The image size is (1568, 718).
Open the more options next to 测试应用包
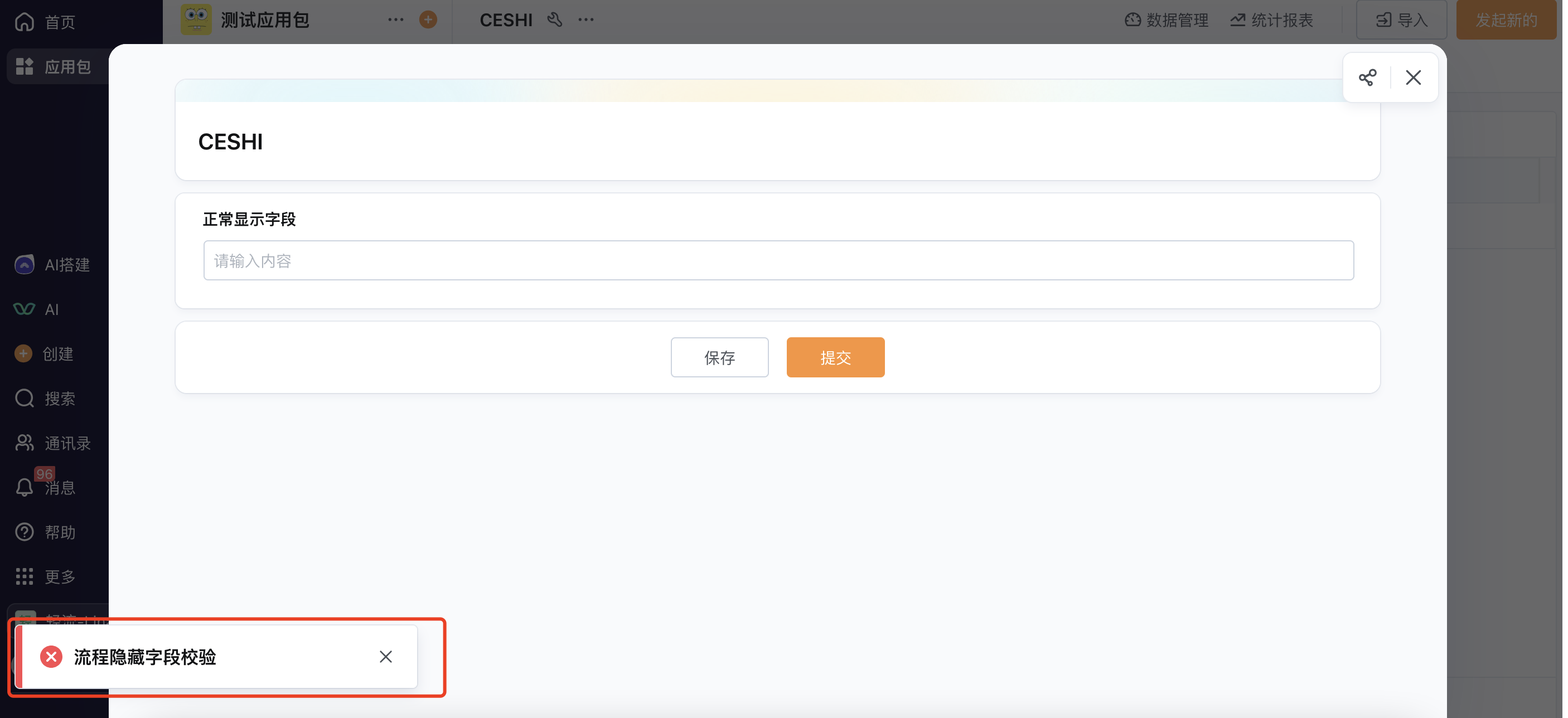[x=396, y=20]
